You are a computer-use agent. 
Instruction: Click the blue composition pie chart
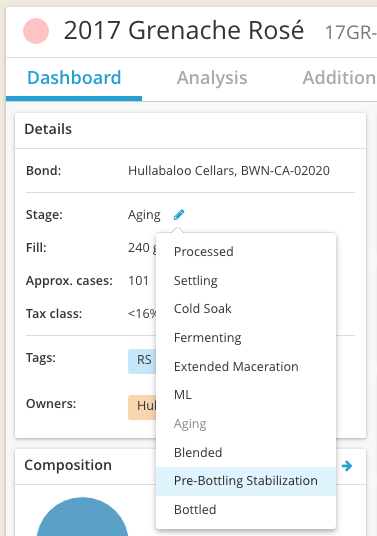(82, 517)
